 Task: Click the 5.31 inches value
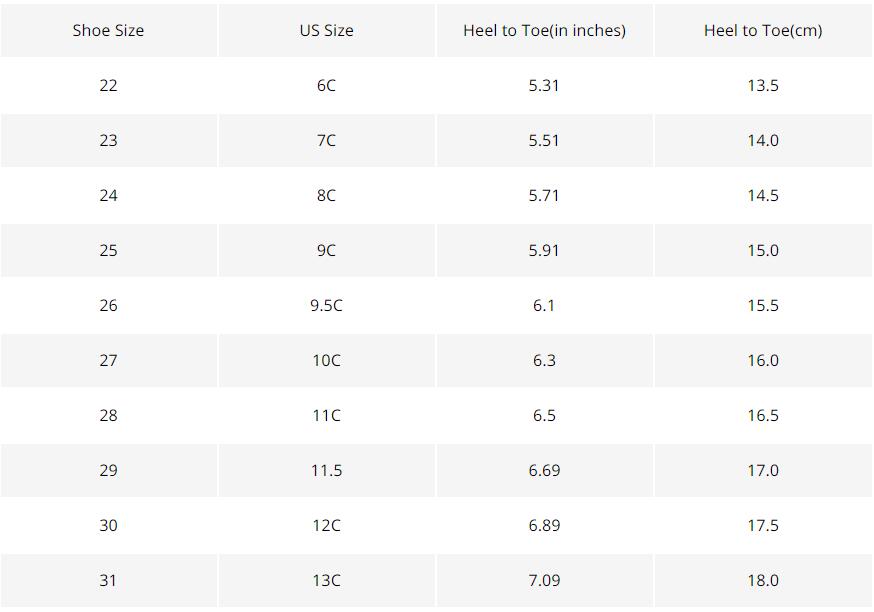point(544,85)
